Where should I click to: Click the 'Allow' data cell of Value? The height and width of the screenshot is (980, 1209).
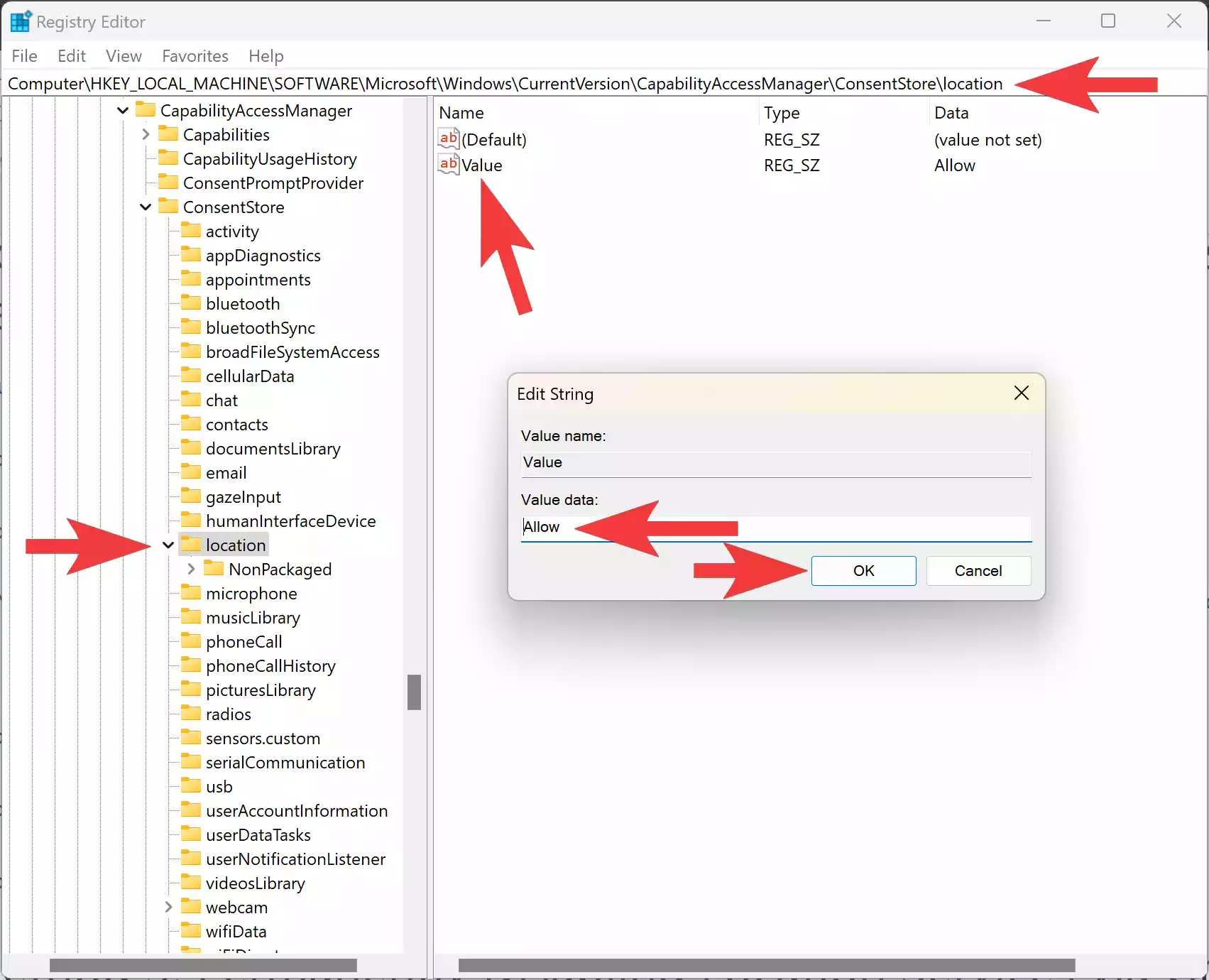[955, 165]
